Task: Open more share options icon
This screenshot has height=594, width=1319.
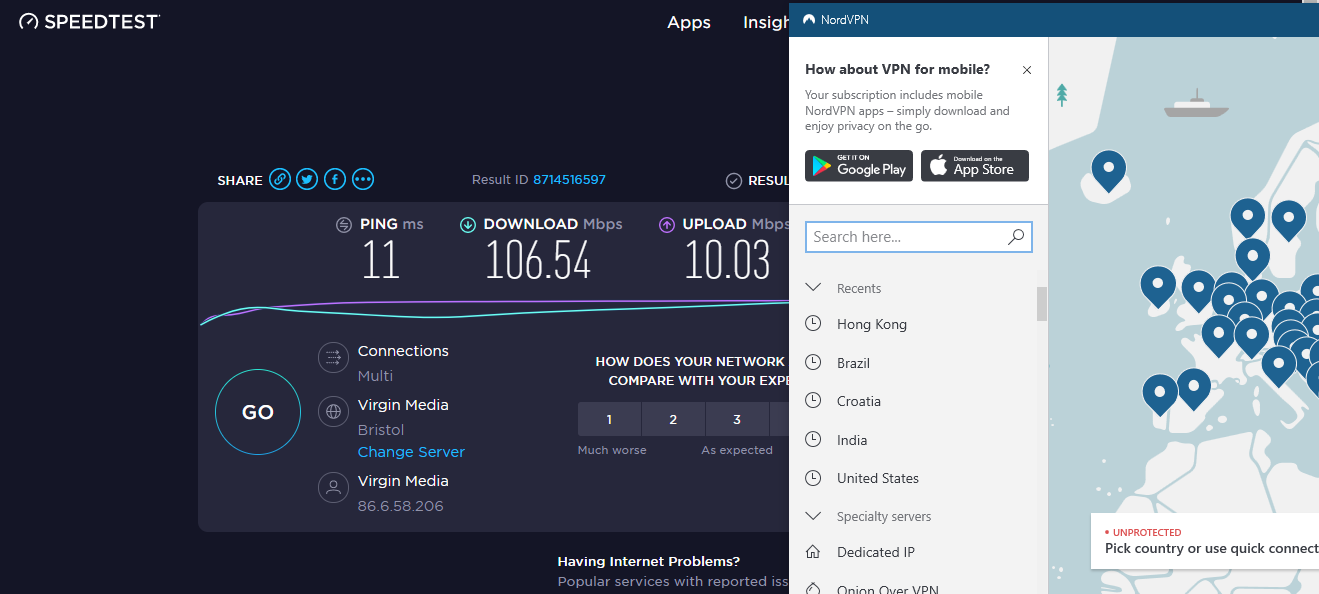Action: point(363,180)
